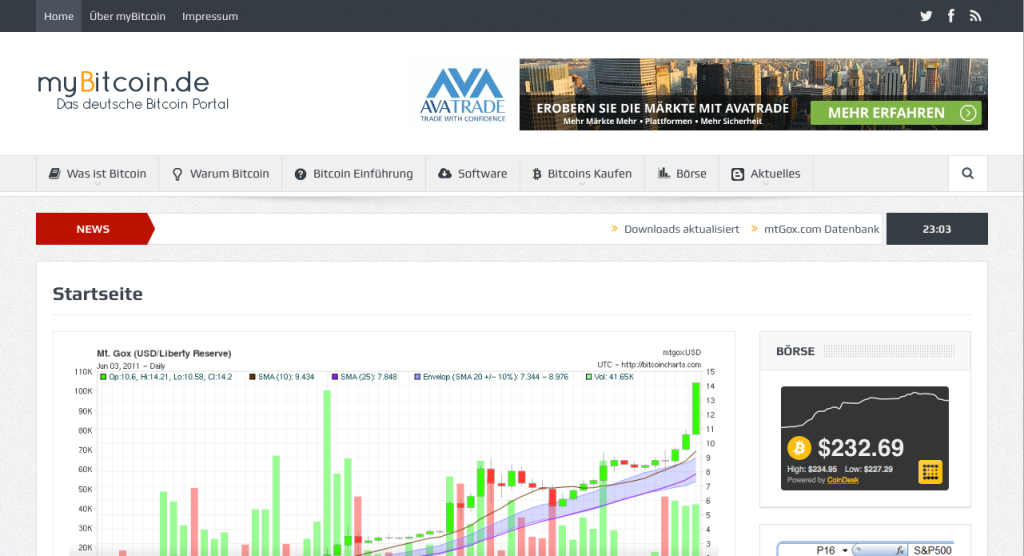Open the Twitter profile icon

point(926,16)
